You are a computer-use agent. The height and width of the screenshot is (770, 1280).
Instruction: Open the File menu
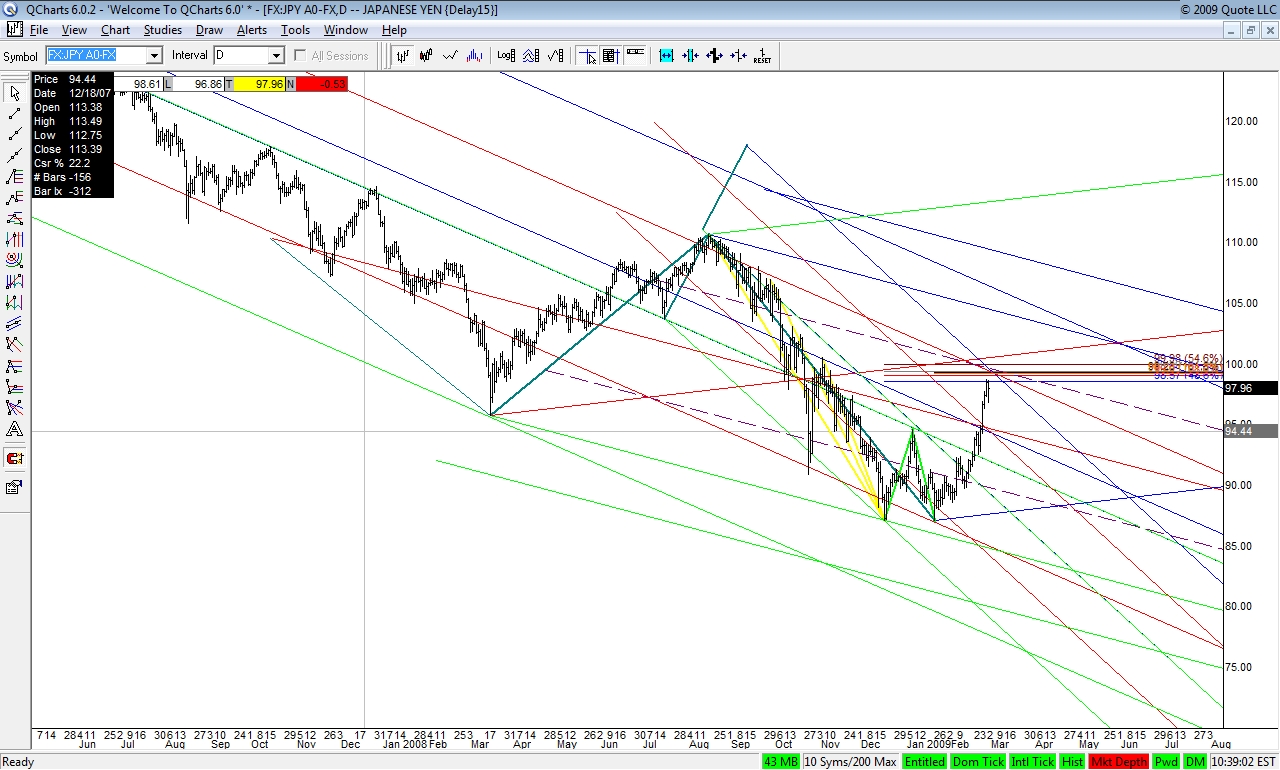pyautogui.click(x=39, y=30)
